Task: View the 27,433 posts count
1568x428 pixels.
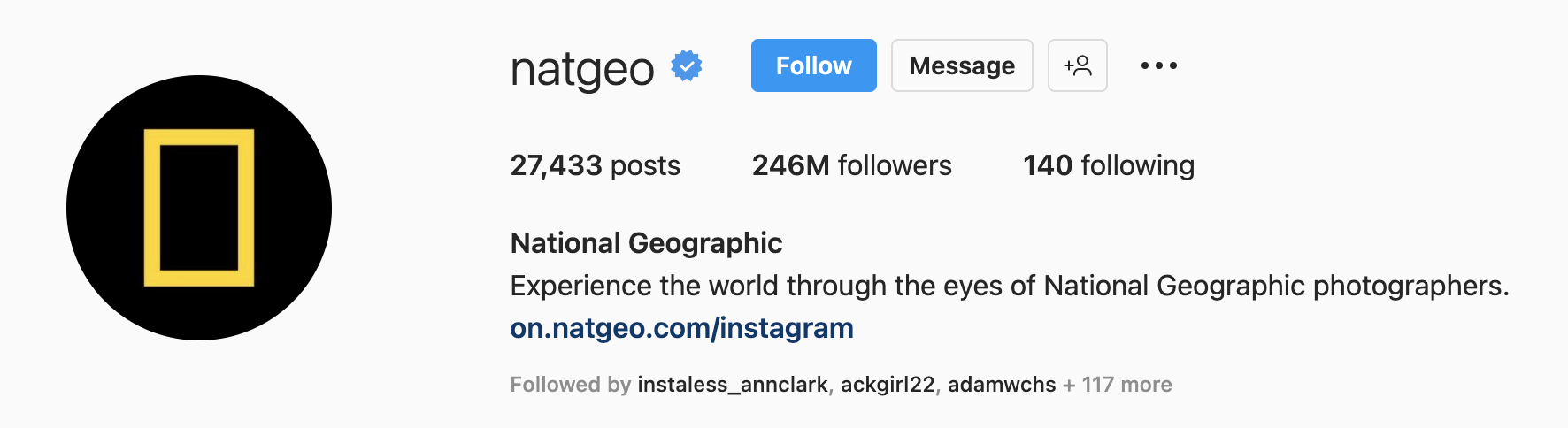Action: click(595, 165)
